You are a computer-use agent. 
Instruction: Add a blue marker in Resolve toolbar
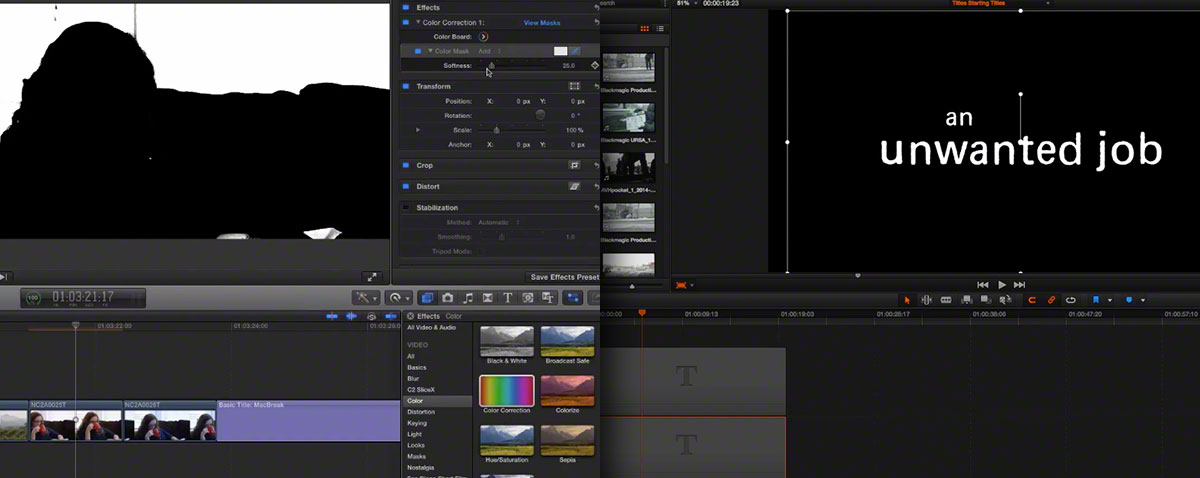coord(1129,300)
